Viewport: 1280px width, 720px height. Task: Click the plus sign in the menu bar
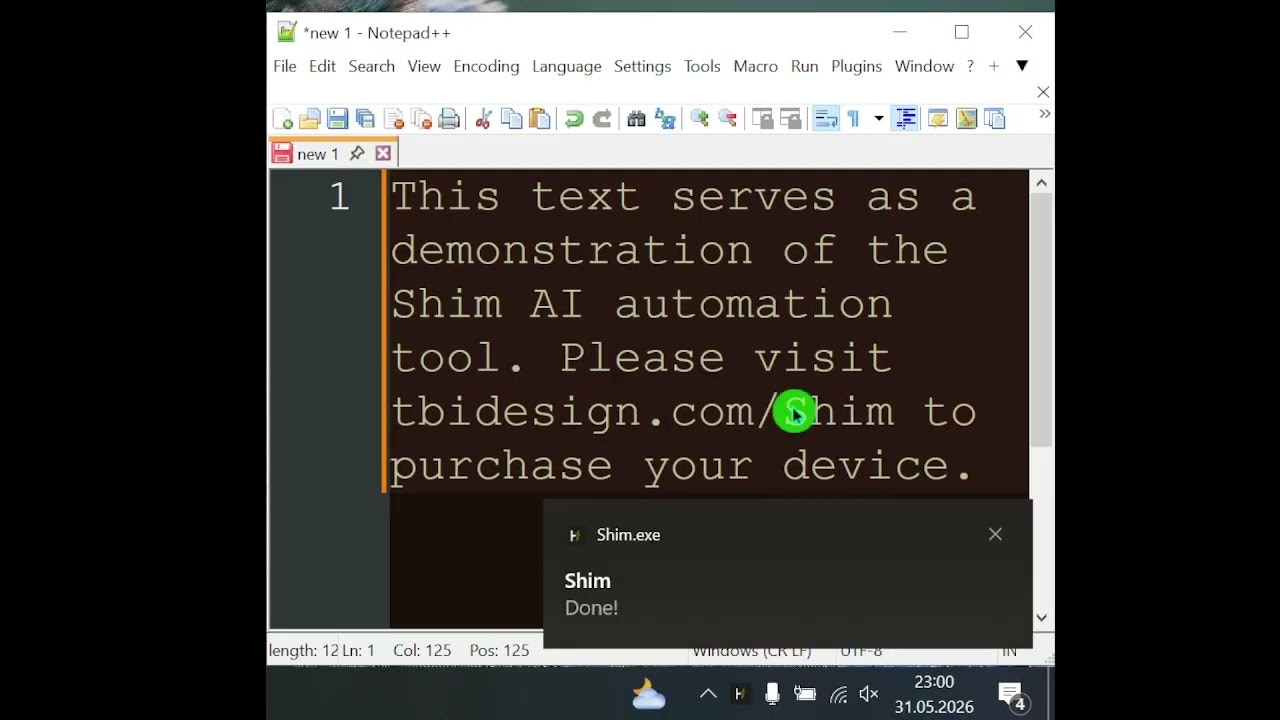click(x=994, y=66)
